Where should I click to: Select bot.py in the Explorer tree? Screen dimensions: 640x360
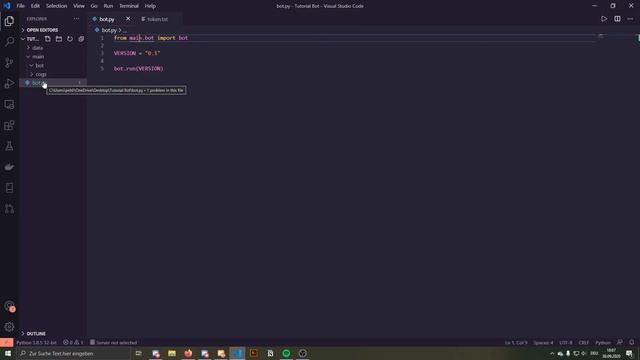coord(53,83)
